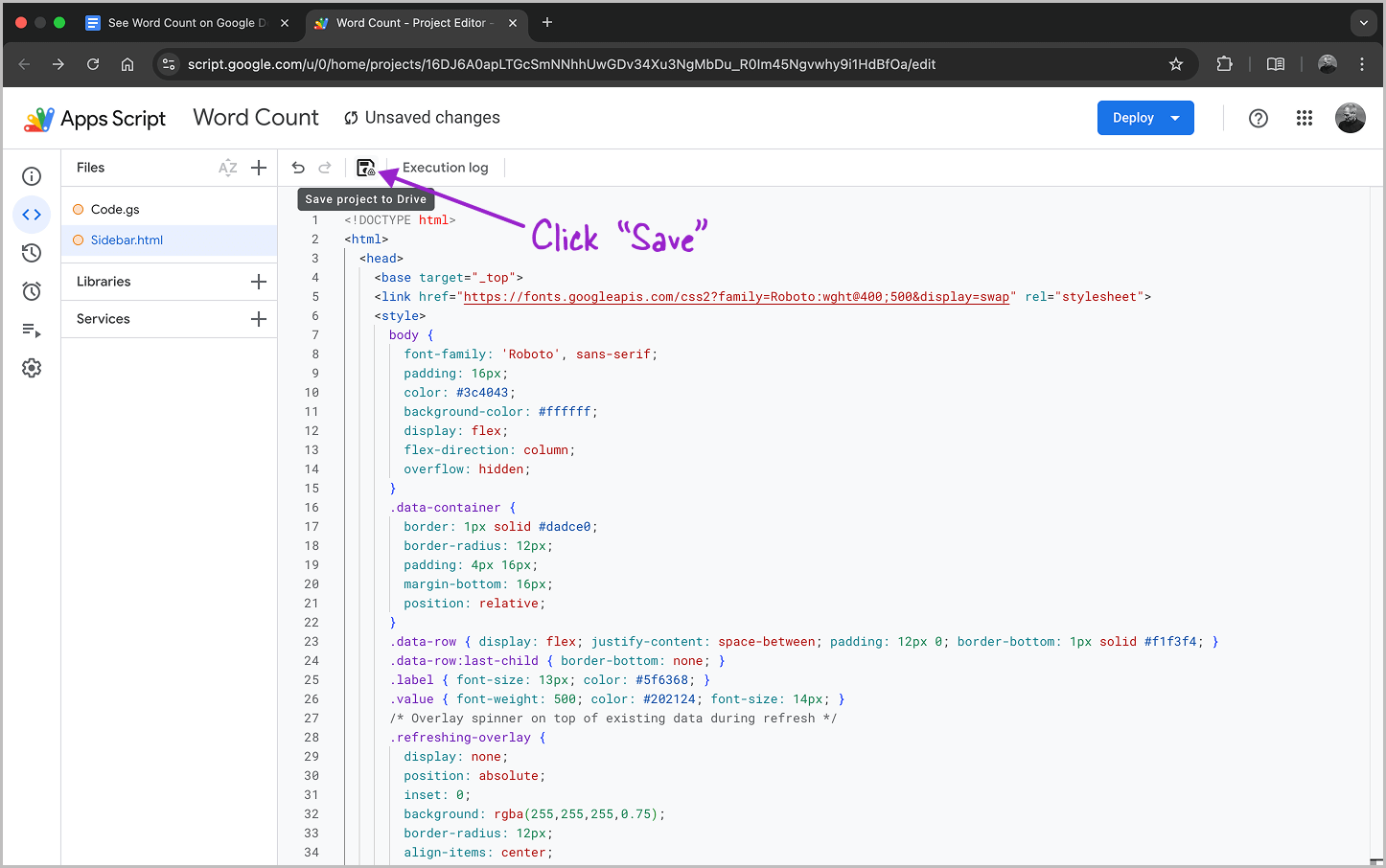This screenshot has width=1386, height=868.
Task: Open the Executions list icon
Action: (x=32, y=331)
